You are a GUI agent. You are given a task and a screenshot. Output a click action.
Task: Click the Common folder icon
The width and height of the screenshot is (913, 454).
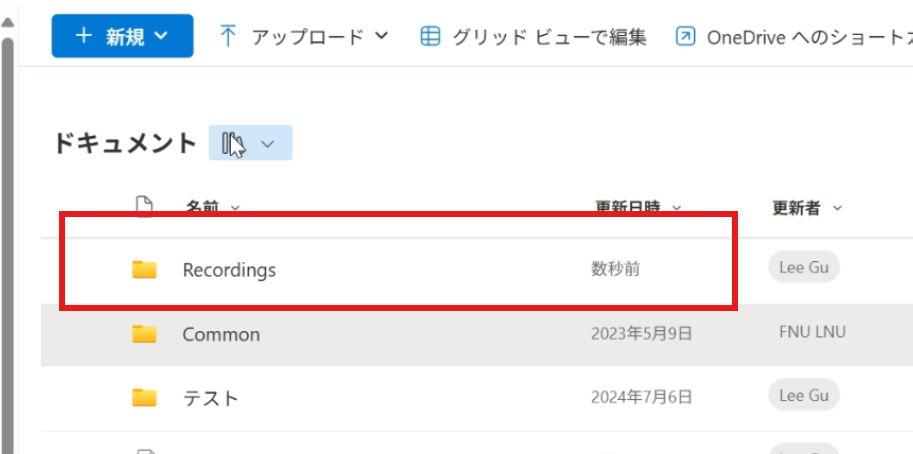click(x=145, y=334)
